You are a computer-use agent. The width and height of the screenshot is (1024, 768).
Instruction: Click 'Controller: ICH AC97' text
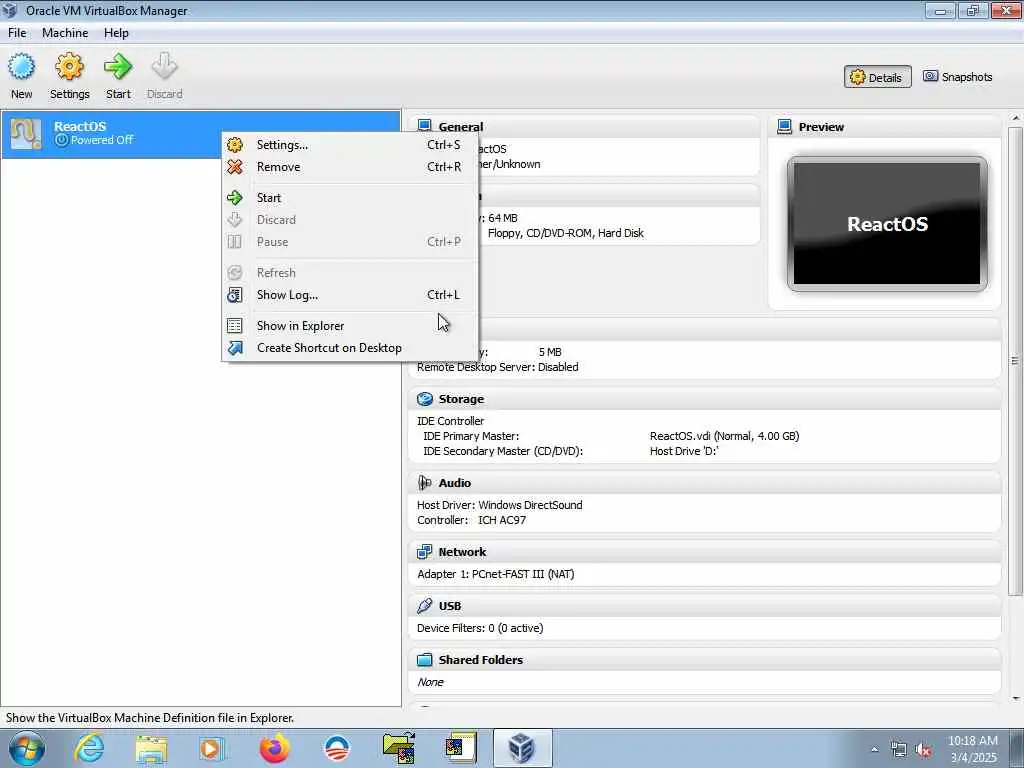pos(472,520)
